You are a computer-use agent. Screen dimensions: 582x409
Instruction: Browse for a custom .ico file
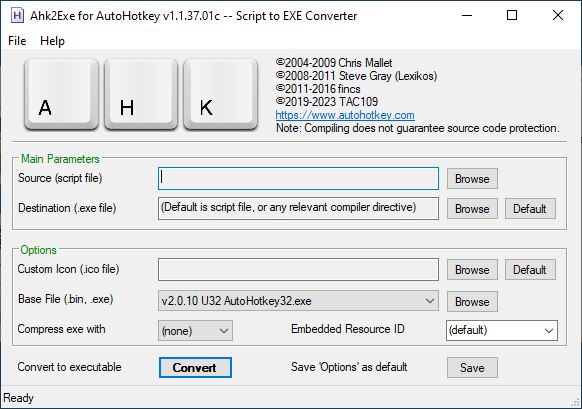click(x=472, y=270)
